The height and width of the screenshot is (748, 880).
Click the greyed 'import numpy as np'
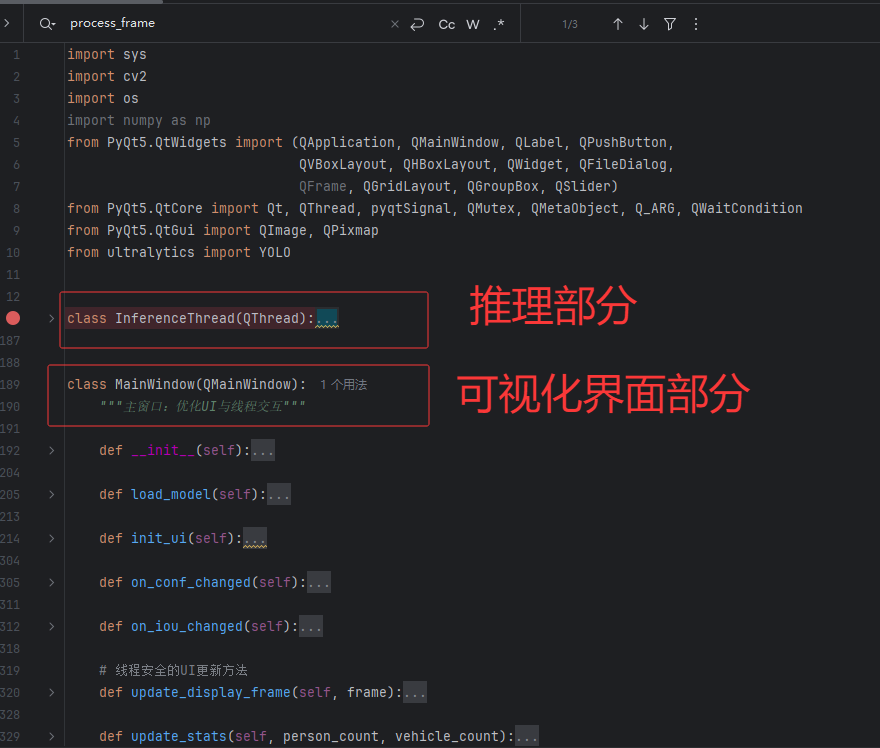(x=139, y=121)
